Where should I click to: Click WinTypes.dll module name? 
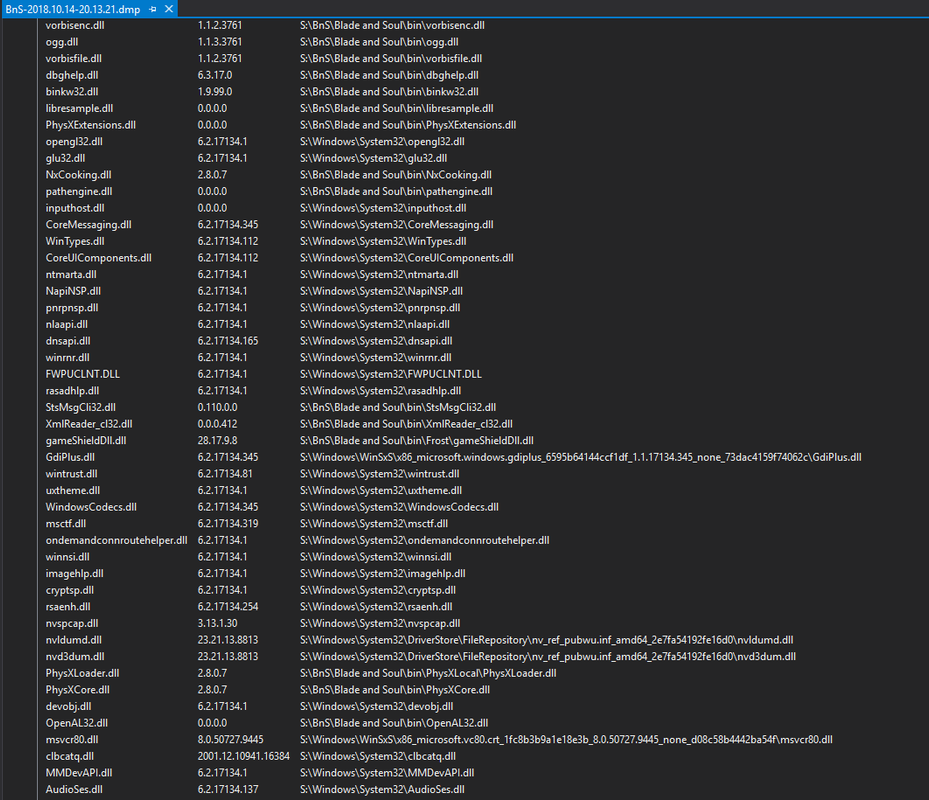click(x=75, y=241)
